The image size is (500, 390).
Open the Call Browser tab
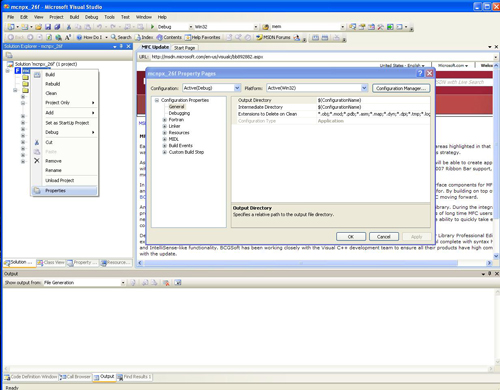click(x=75, y=377)
